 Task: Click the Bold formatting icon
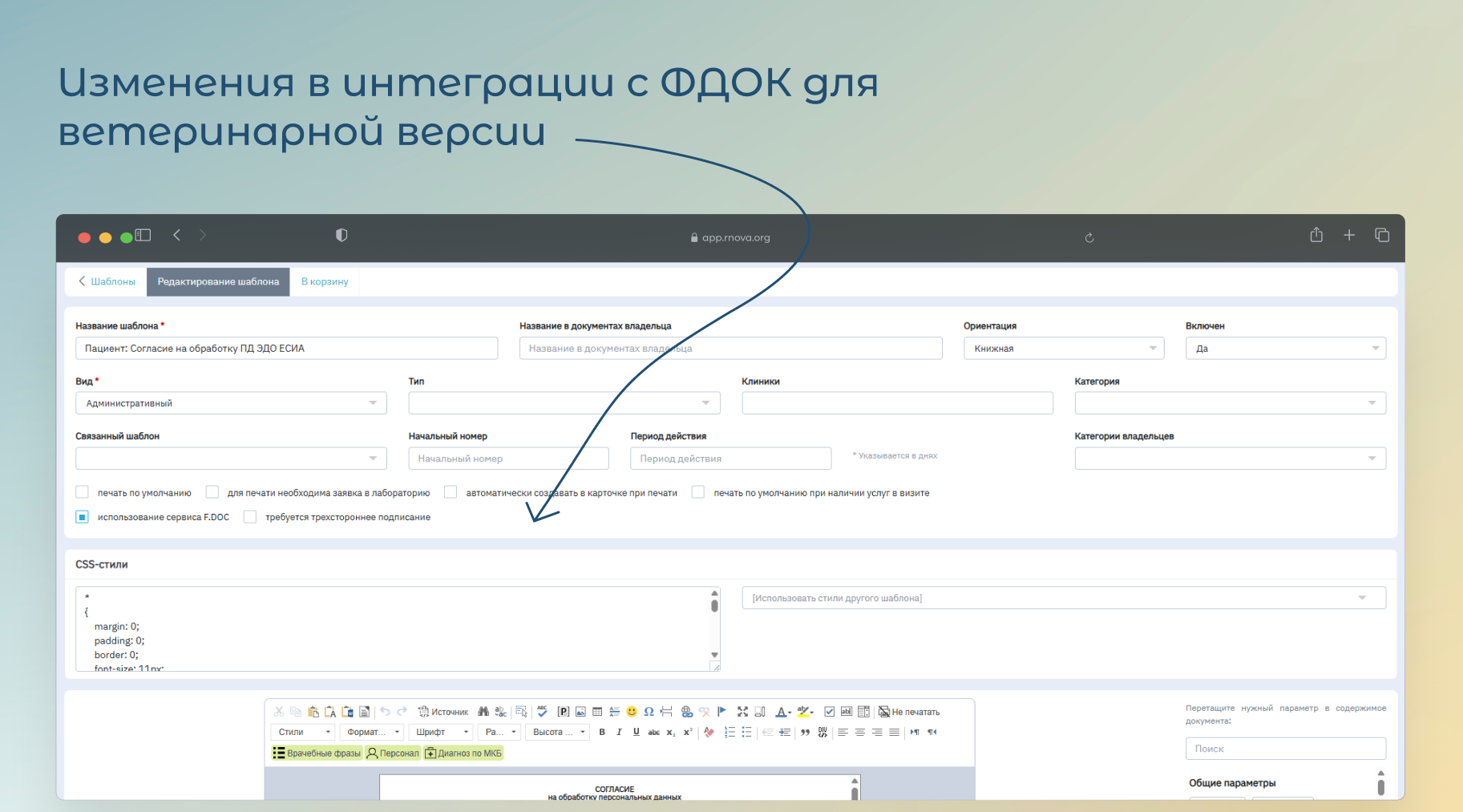point(602,732)
